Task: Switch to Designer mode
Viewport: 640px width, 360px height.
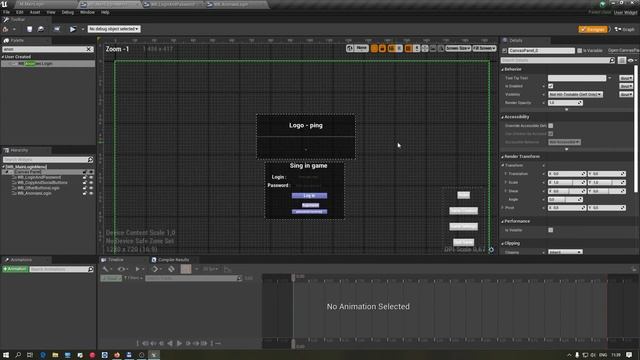Action: pos(593,29)
